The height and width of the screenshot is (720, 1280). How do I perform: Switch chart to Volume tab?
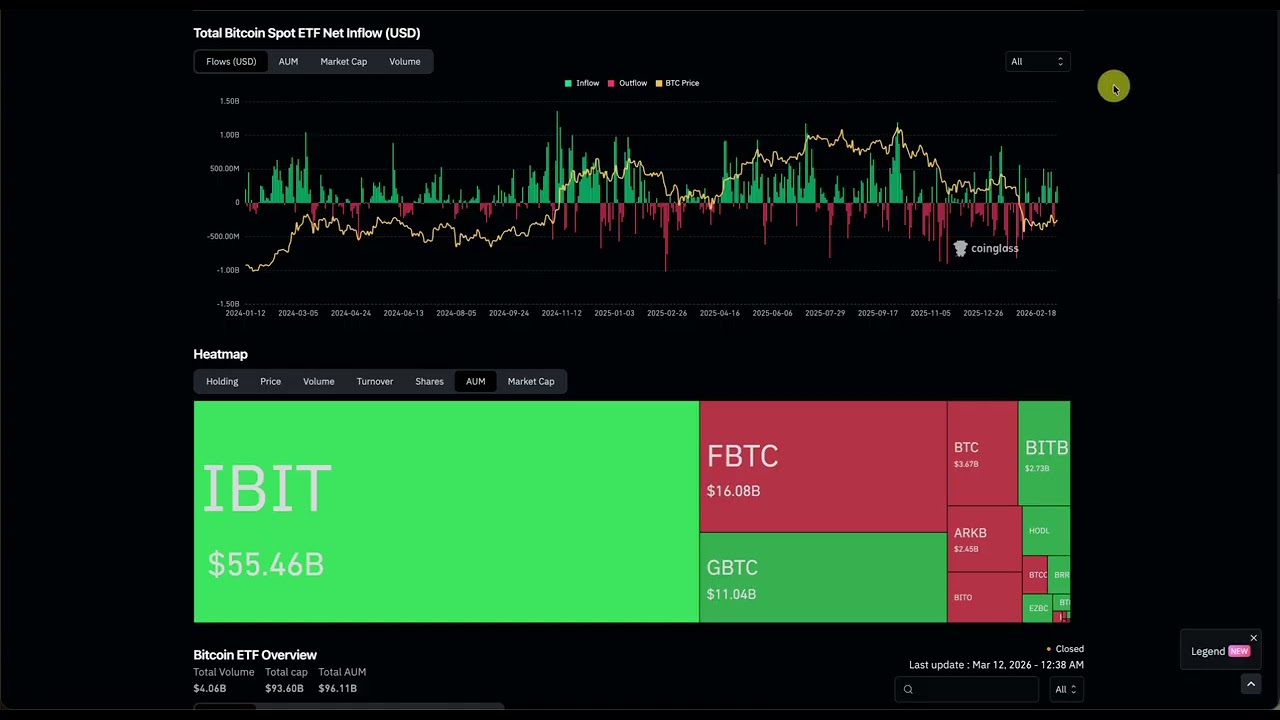tap(405, 62)
